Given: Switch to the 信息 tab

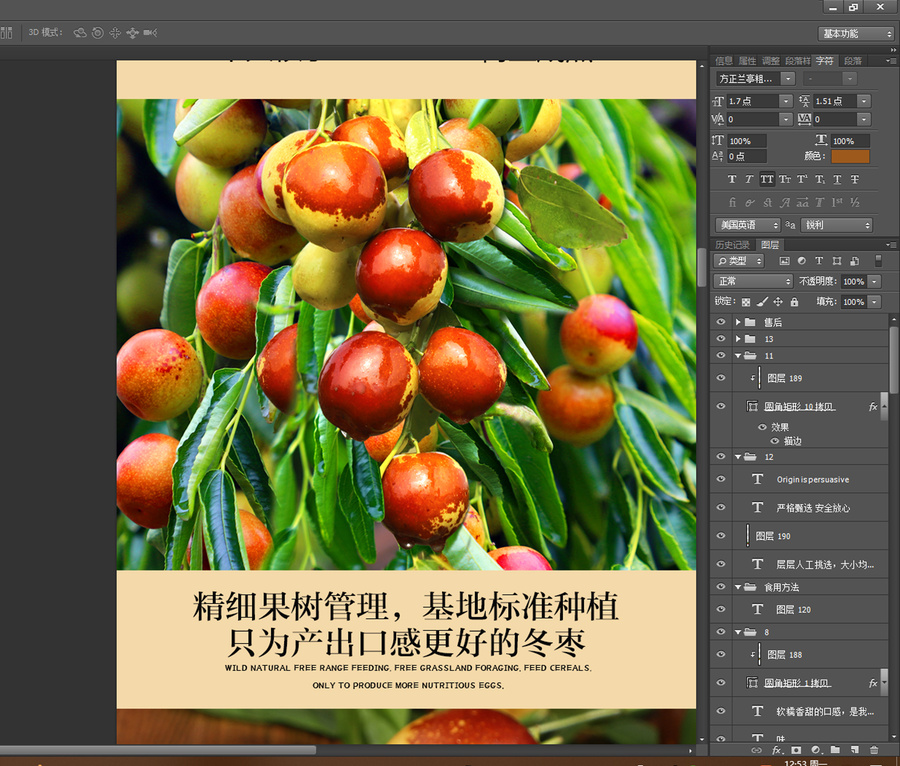Looking at the screenshot, I should (724, 61).
